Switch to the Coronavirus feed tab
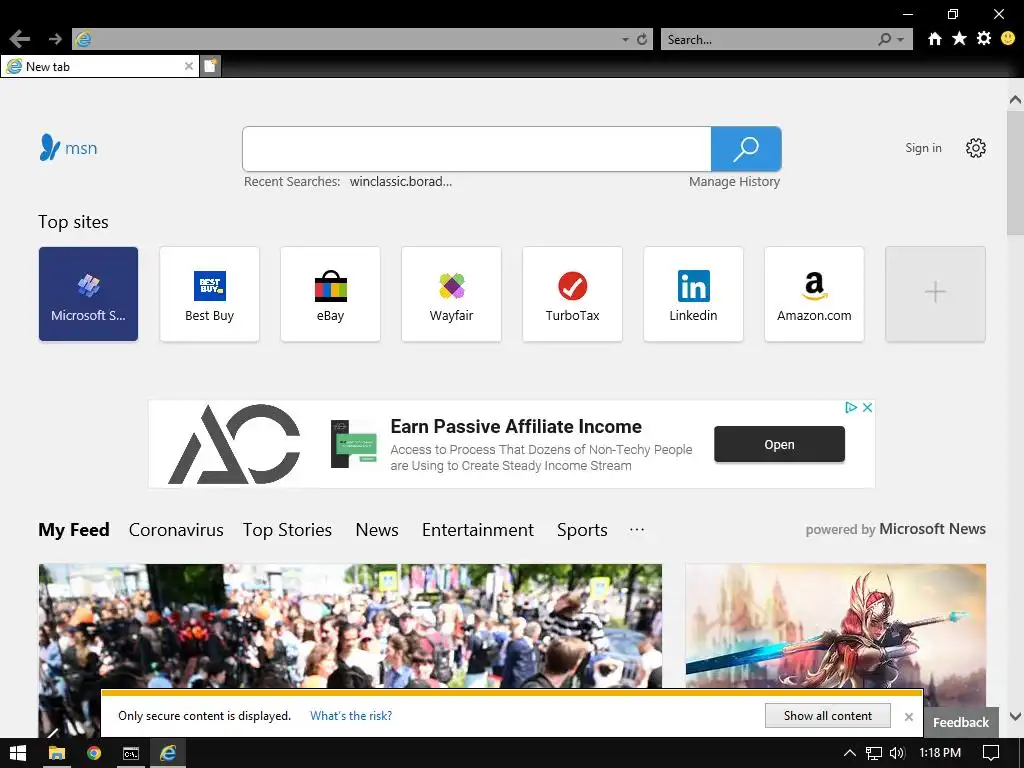Screen dimensions: 1024x768 click(176, 530)
